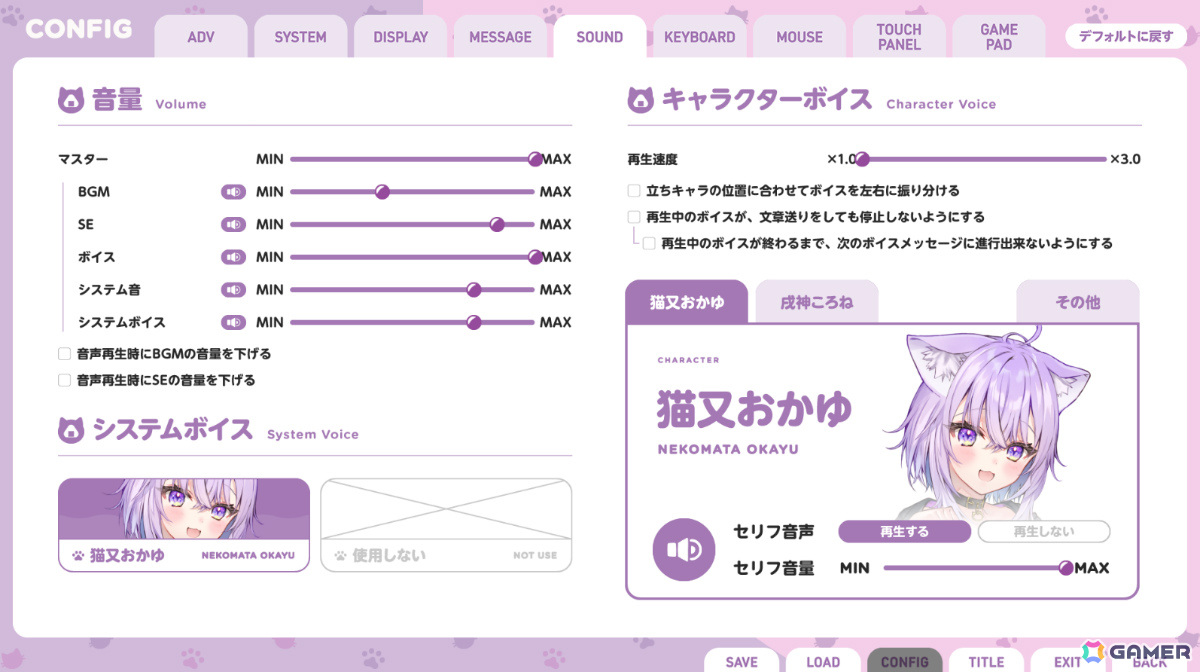Mute the システム音 speaker toggle
1200x672 pixels.
tap(233, 290)
